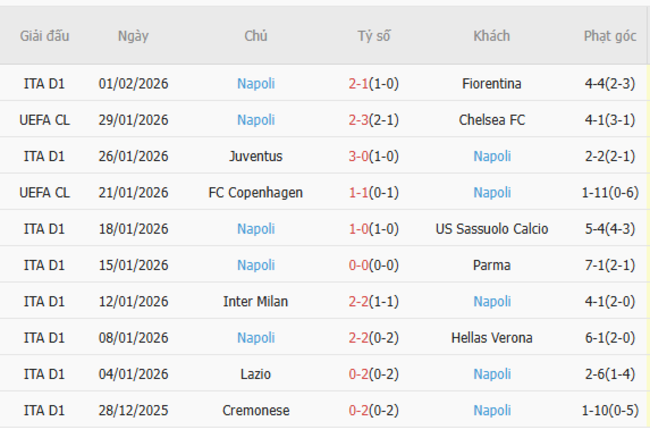This screenshot has width=650, height=438.
Task: Open the FC Copenhagen team link
Action: (256, 192)
